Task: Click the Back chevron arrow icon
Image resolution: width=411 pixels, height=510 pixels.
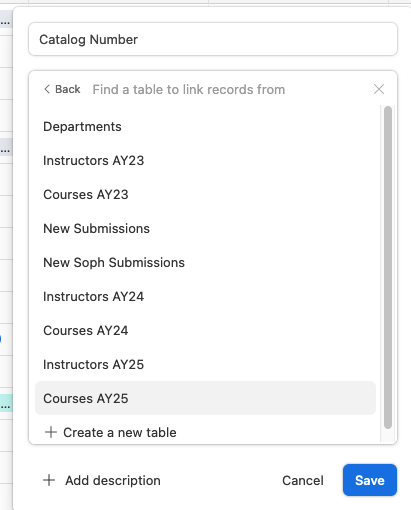Action: click(47, 89)
